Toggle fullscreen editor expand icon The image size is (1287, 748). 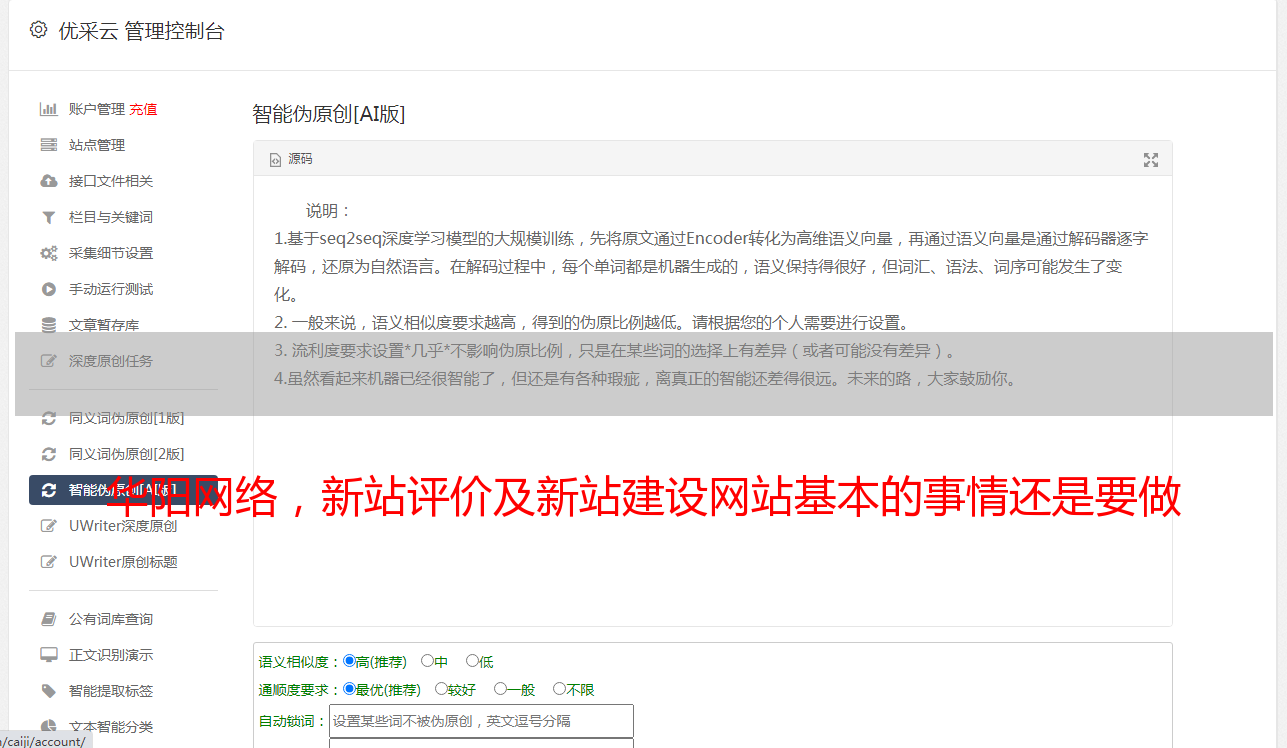[x=1151, y=160]
